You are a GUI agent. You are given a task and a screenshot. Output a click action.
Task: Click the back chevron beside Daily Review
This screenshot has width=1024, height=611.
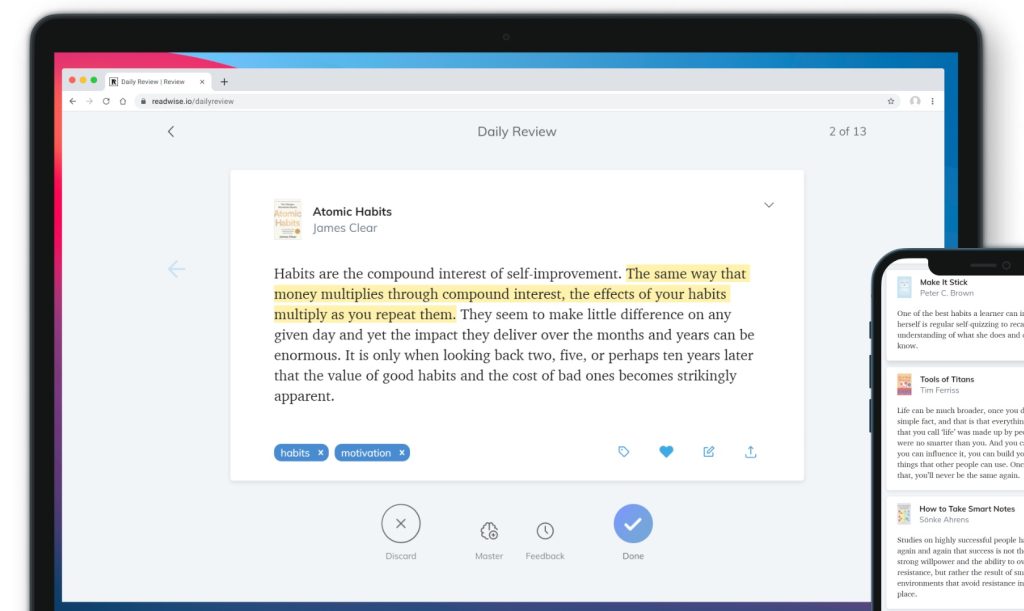tap(171, 131)
